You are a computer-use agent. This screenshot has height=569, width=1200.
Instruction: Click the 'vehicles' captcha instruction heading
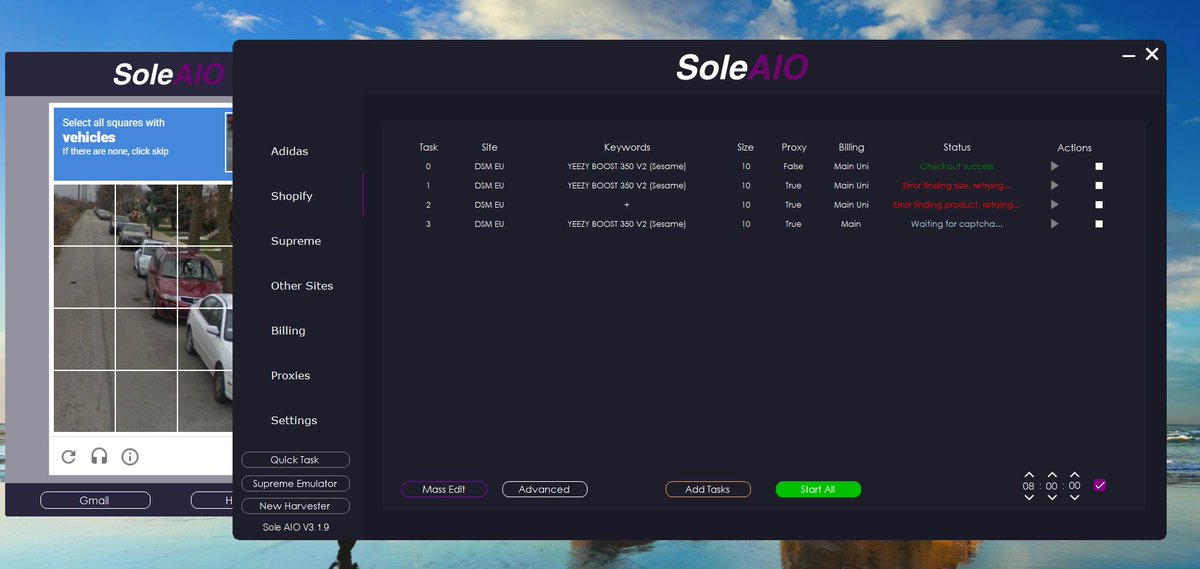tap(89, 137)
